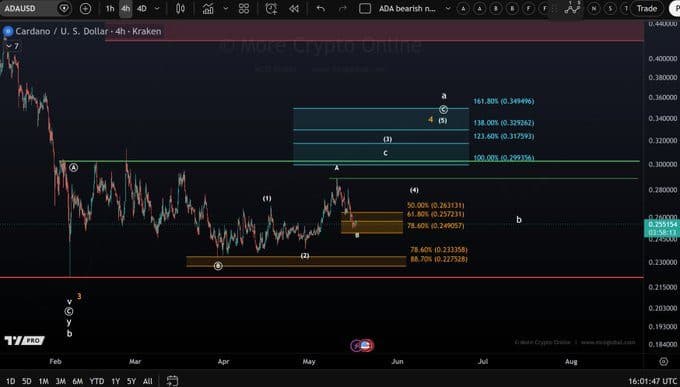Image resolution: width=680 pixels, height=387 pixels.
Task: Click the S circle toolbar button
Action: pos(610,9)
